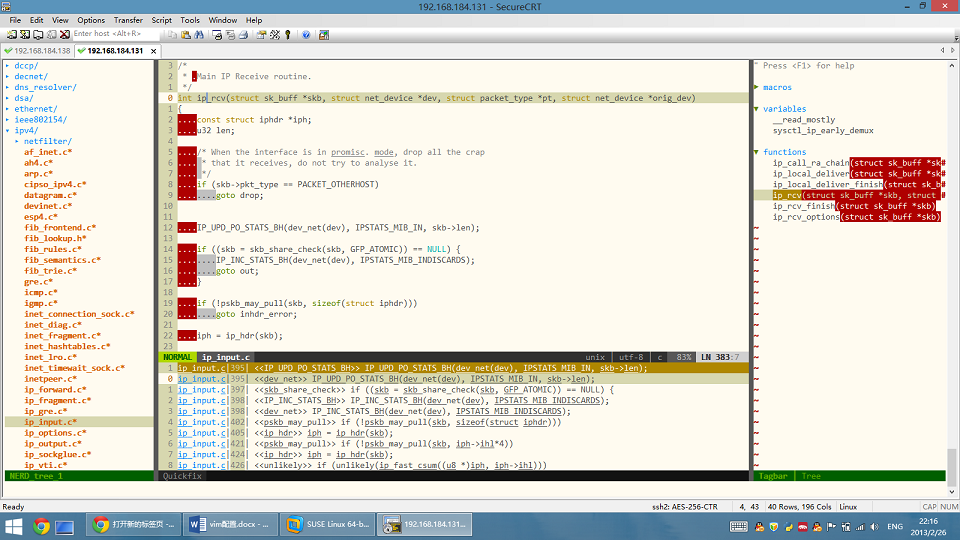This screenshot has height=540, width=960.
Task: Click the SecureCRT application icon in the title bar
Action: click(6, 7)
